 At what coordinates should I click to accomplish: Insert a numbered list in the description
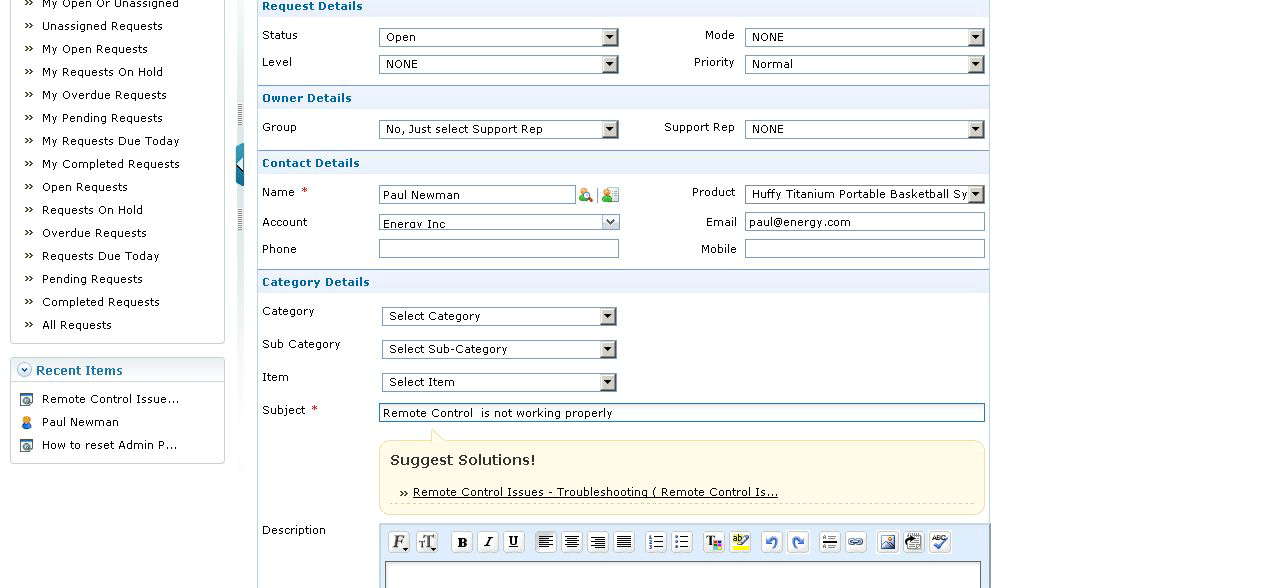click(656, 542)
